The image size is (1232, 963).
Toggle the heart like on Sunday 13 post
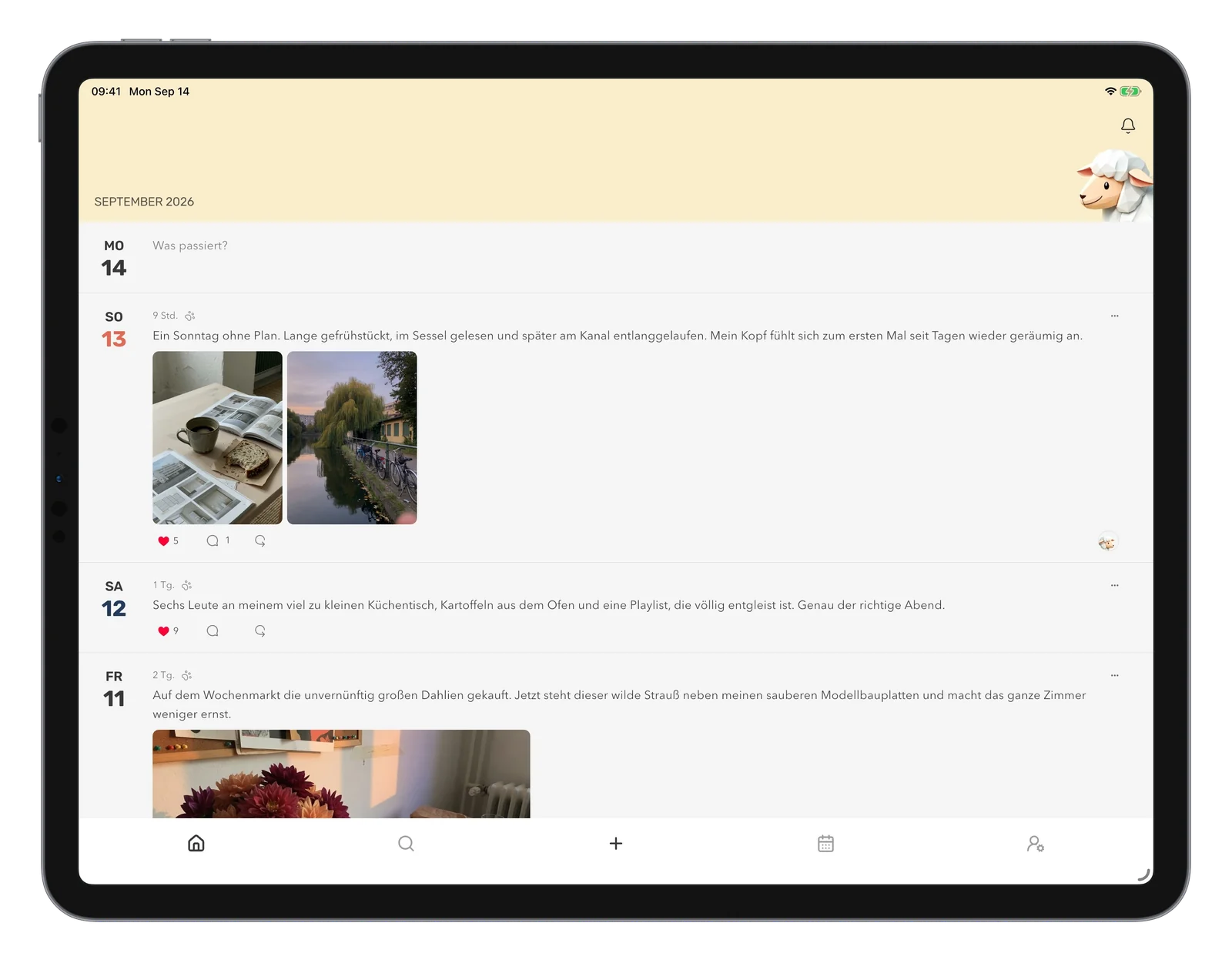[x=163, y=540]
